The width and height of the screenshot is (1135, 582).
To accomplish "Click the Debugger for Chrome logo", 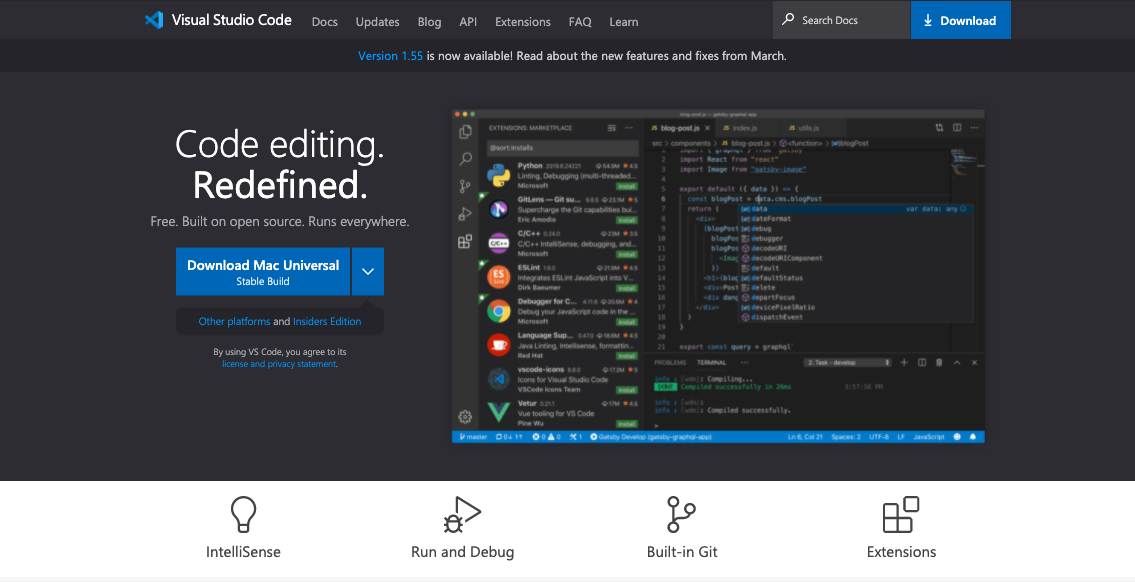I will pos(499,311).
